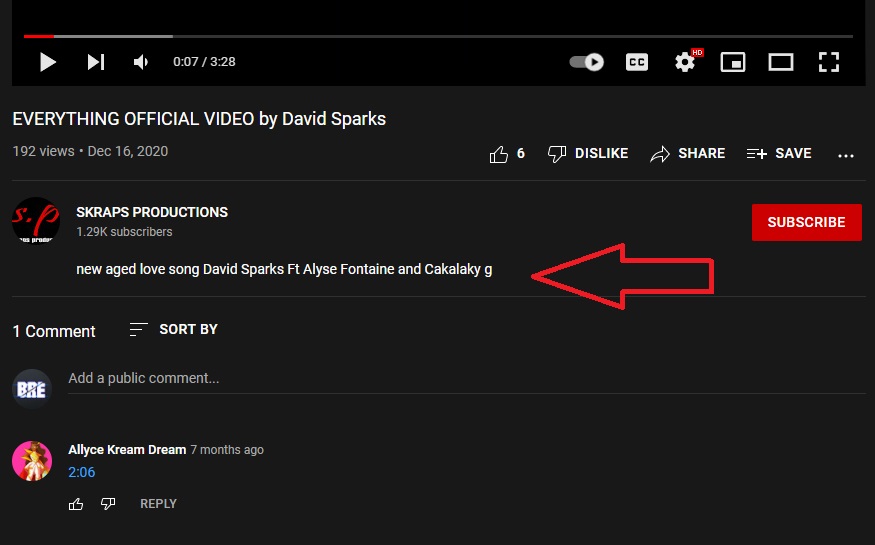Switch to theater mode
This screenshot has height=545, width=875.
[781, 62]
